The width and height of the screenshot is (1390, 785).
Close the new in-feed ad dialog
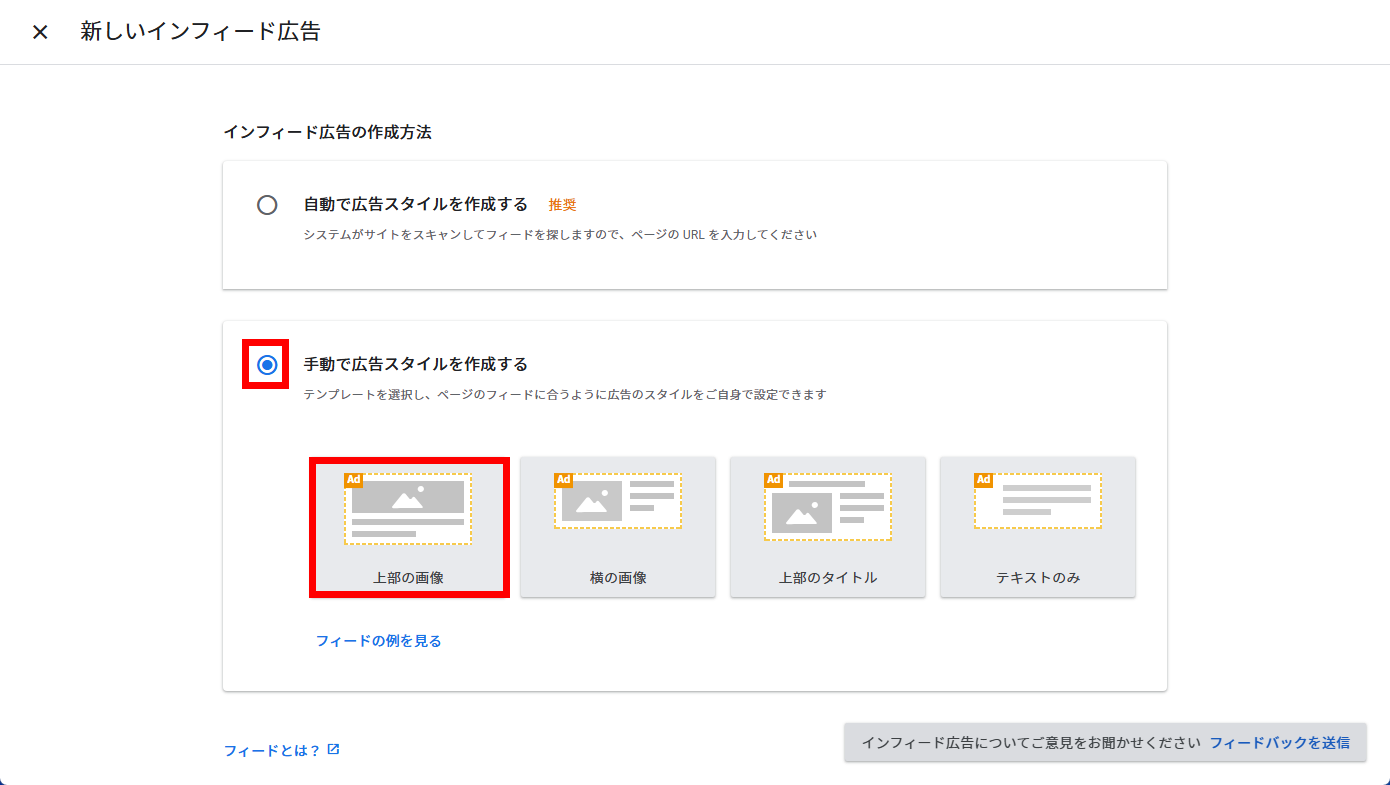pyautogui.click(x=40, y=32)
